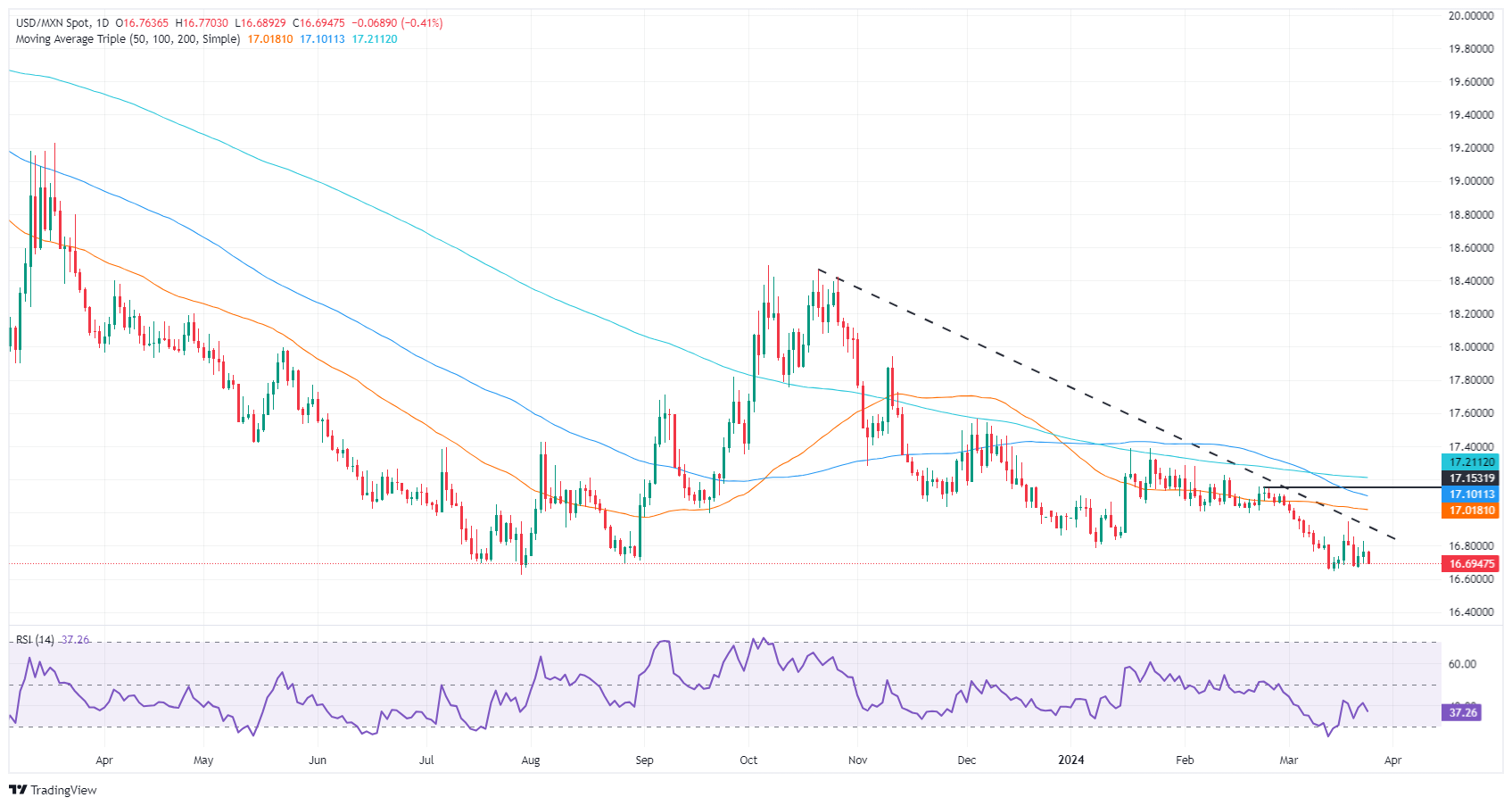Click the TradingView logo icon
Viewport: 1512px width, 806px height.
click(x=18, y=790)
